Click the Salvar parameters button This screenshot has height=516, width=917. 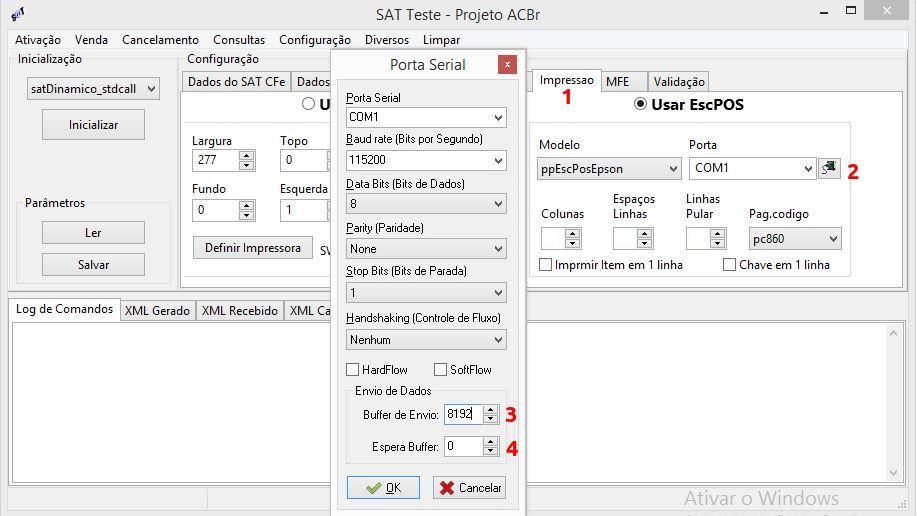click(94, 264)
